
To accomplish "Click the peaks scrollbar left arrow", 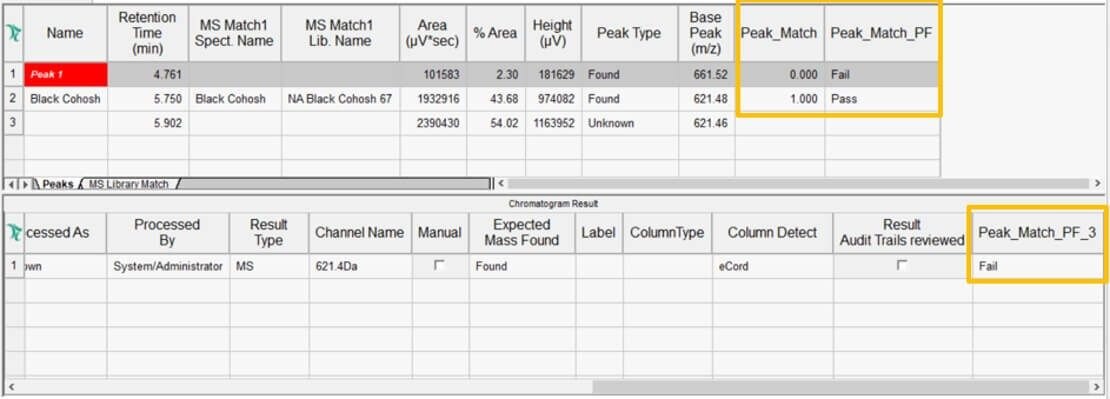I will click(502, 183).
